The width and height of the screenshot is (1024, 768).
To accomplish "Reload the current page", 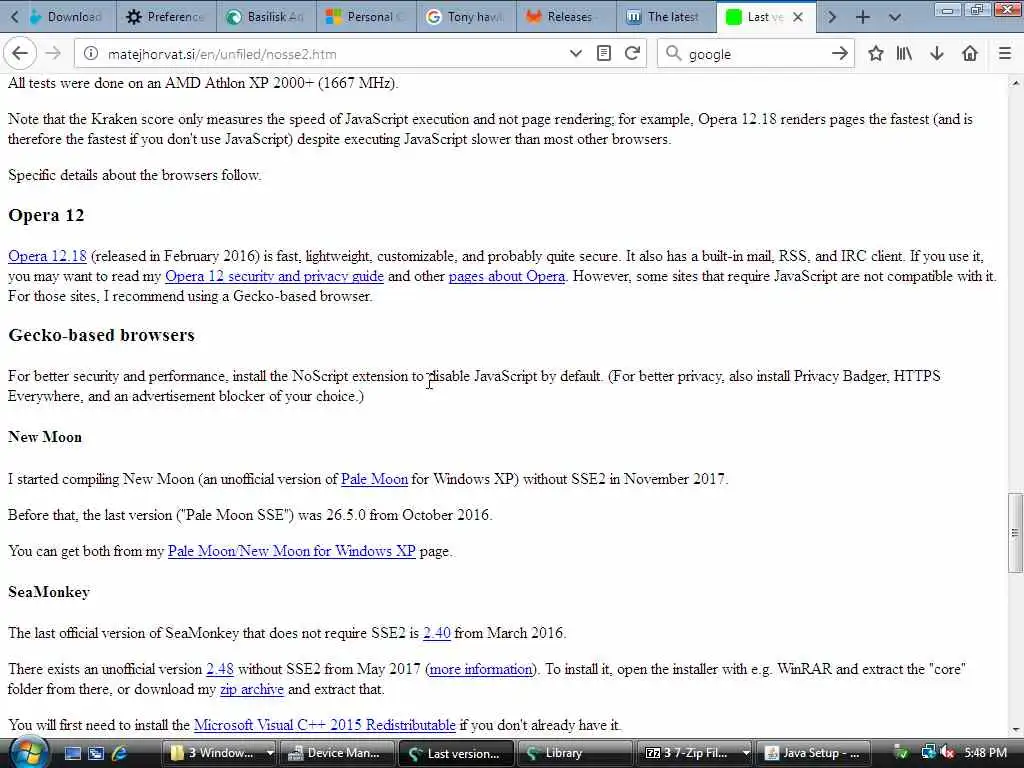I will tap(632, 54).
